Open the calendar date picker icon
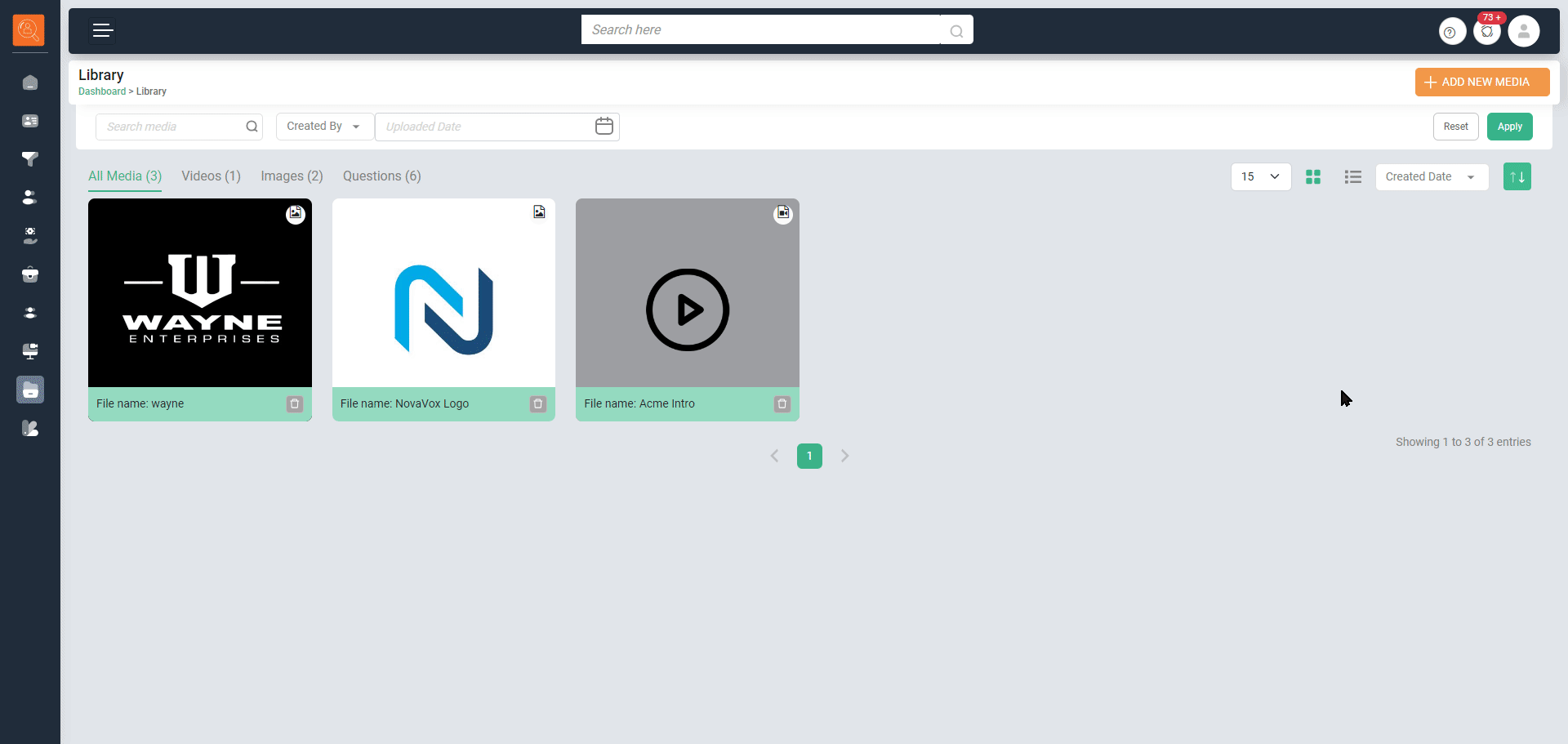This screenshot has height=744, width=1568. click(x=604, y=127)
